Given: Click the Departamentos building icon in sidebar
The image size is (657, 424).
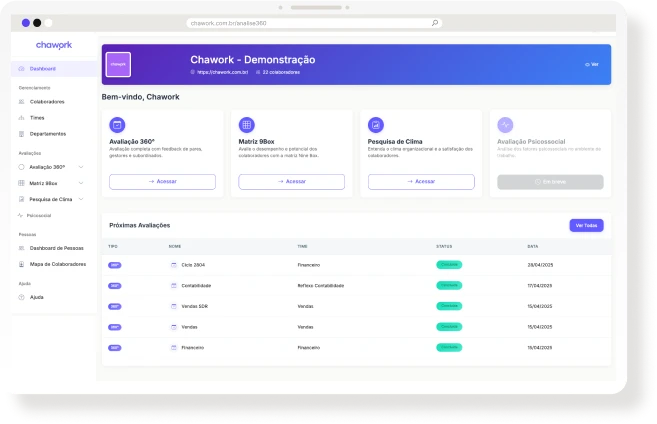Looking at the screenshot, I should (21, 134).
